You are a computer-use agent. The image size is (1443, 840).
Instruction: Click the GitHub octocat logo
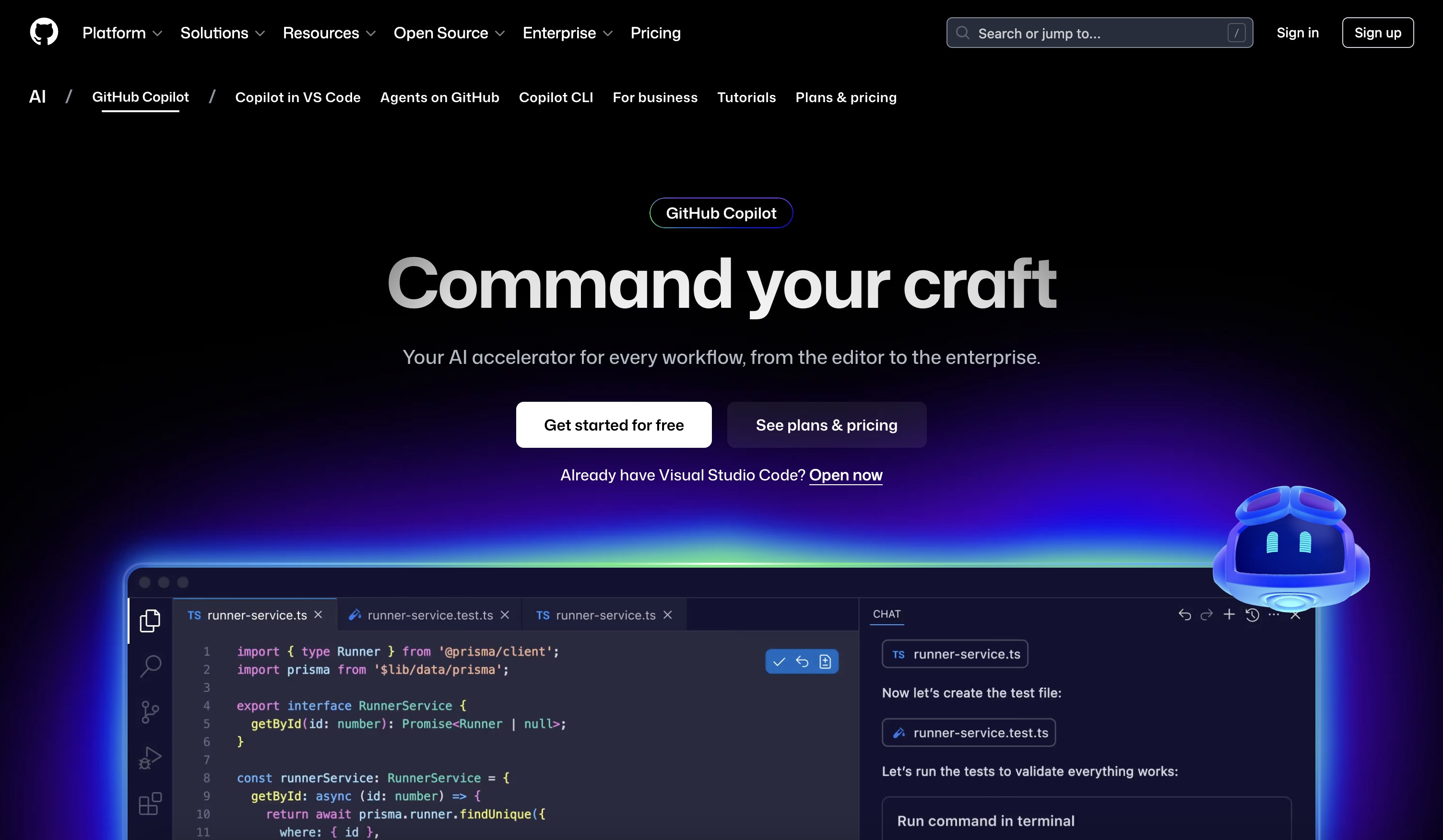coord(44,32)
